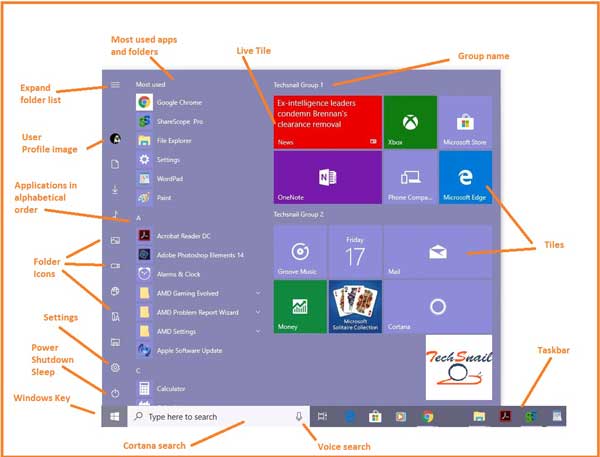Click the Windows Start button
The height and width of the screenshot is (457, 600).
114,416
